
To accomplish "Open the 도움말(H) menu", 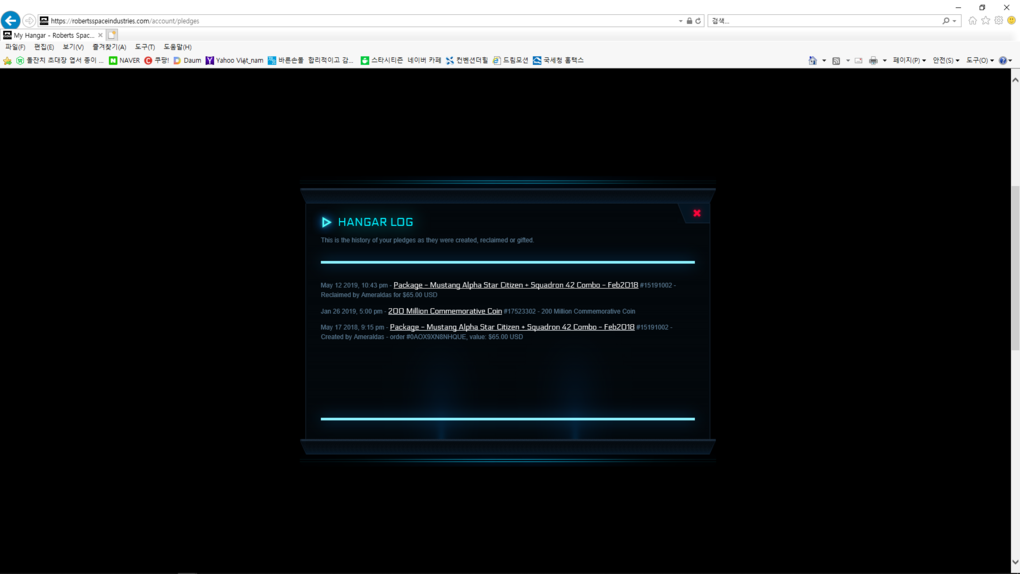I will click(x=178, y=47).
